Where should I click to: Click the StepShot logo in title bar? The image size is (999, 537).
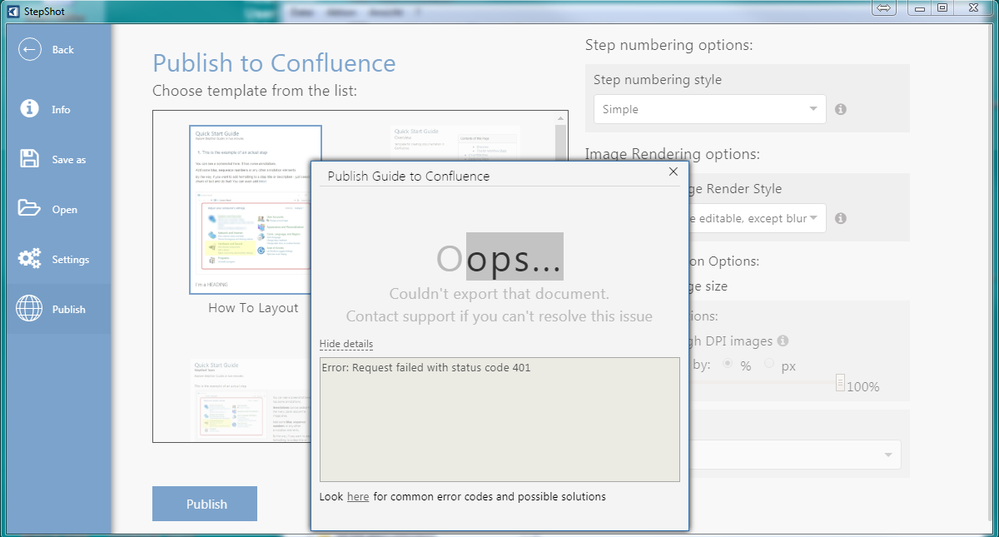13,11
